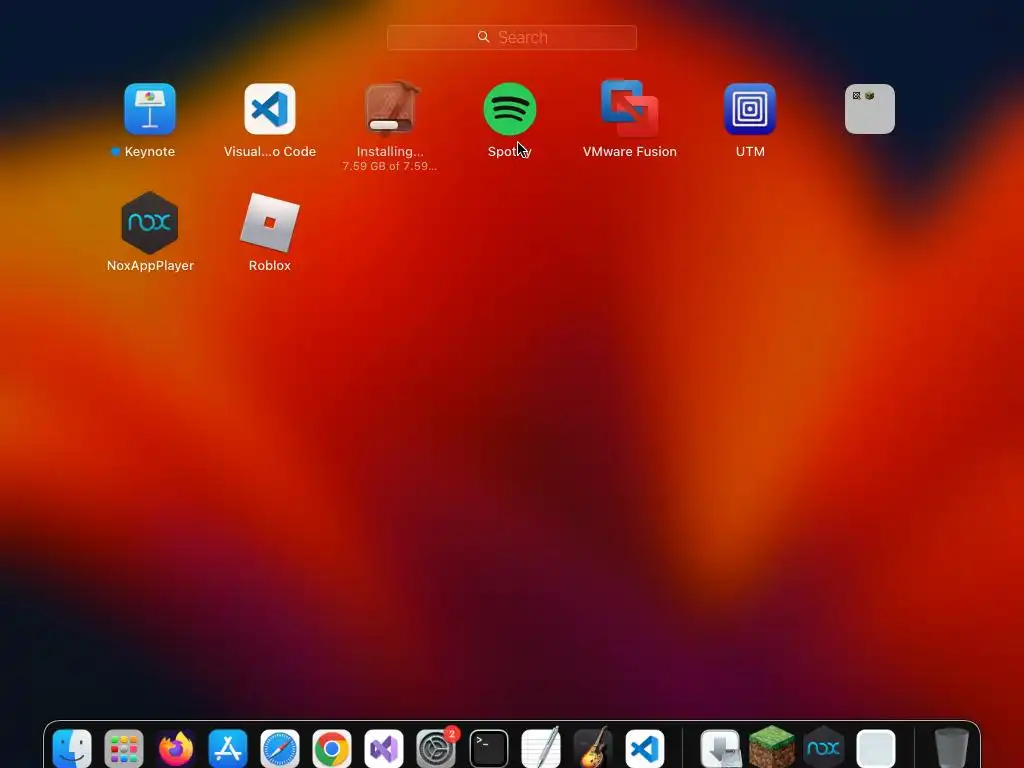The height and width of the screenshot is (768, 1024).
Task: Open the Nox icon in the Dock
Action: coord(824,747)
